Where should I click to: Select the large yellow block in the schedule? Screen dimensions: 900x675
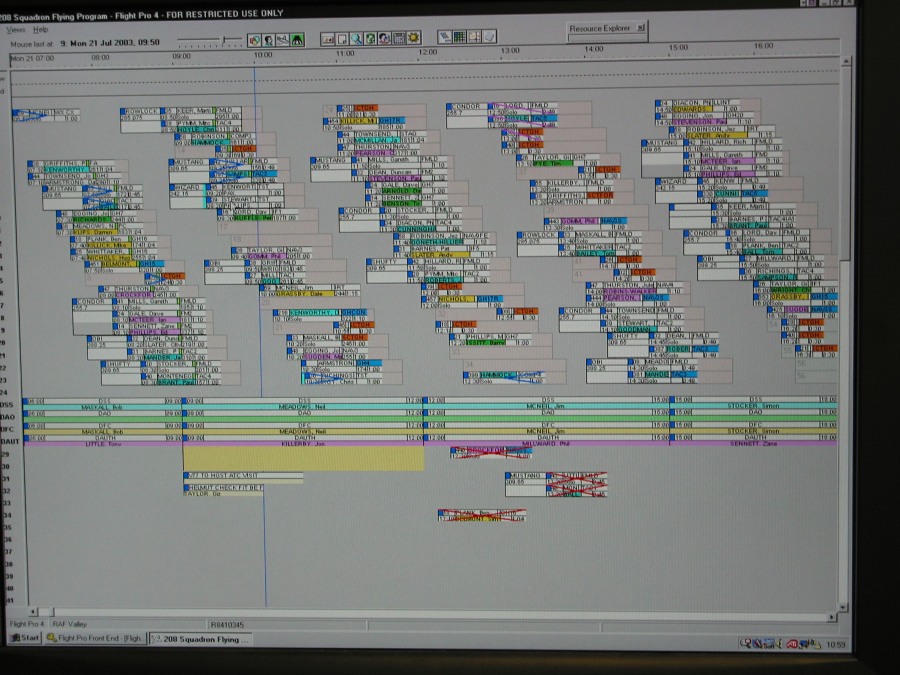pyautogui.click(x=303, y=458)
